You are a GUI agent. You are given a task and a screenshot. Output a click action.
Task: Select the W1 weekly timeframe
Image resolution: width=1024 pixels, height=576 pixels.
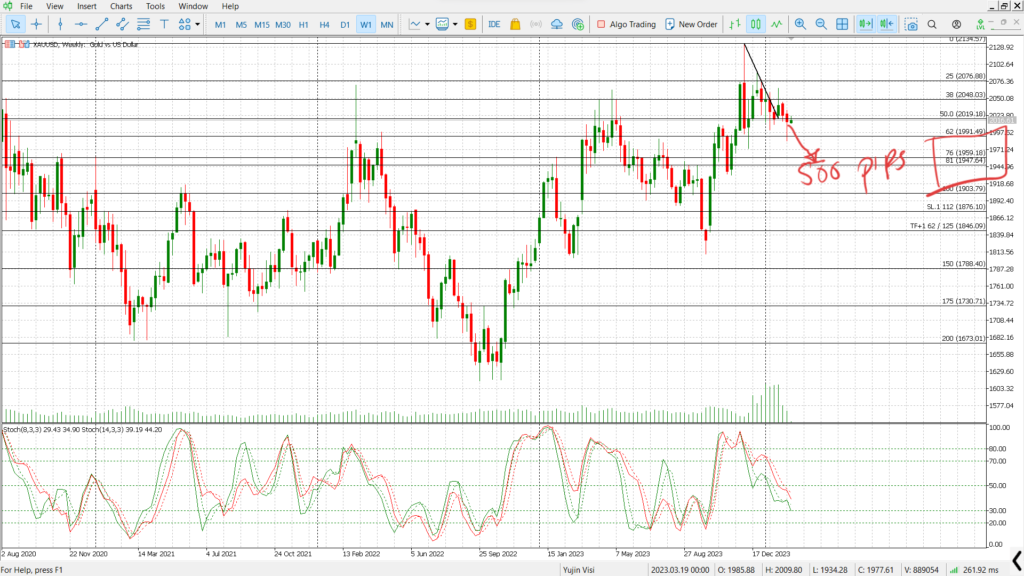click(366, 24)
